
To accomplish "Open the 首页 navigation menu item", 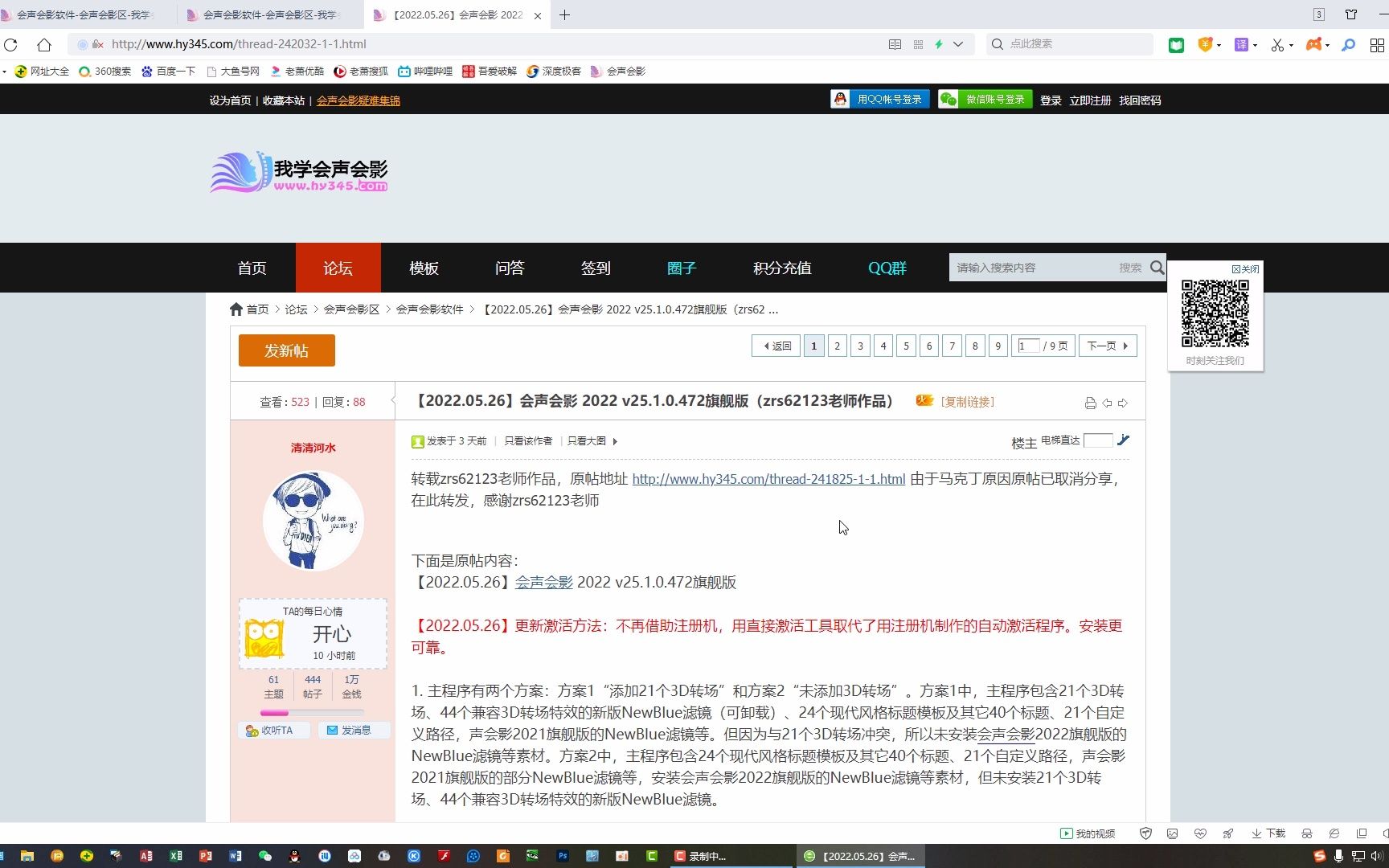I will point(252,268).
